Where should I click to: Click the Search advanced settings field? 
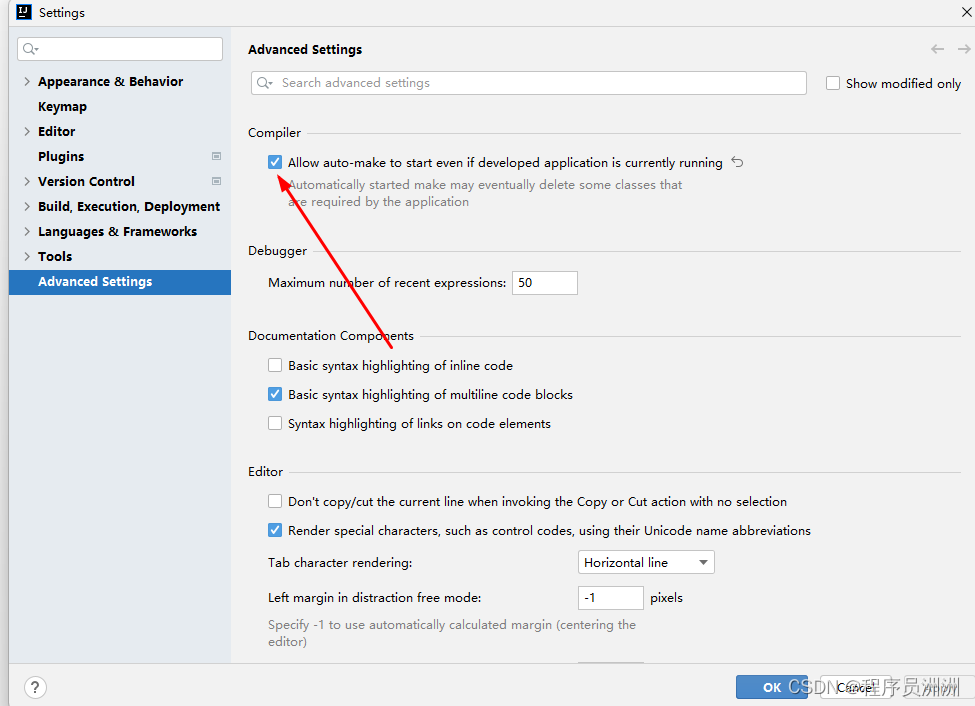540,83
